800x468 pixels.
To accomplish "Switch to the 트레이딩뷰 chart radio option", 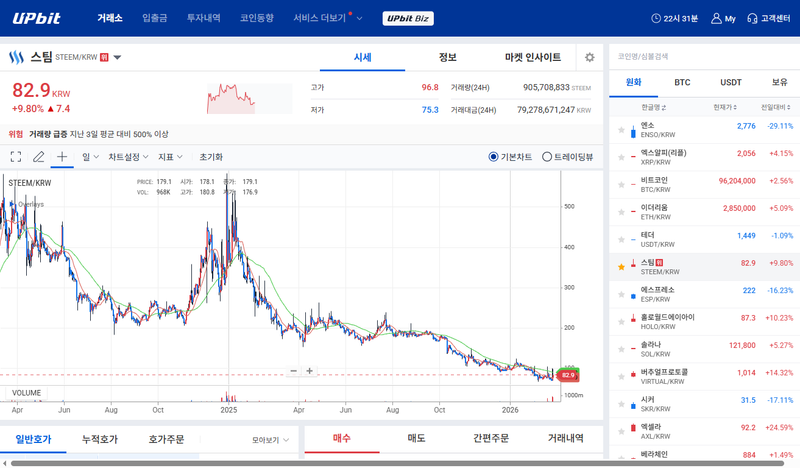I will click(547, 157).
